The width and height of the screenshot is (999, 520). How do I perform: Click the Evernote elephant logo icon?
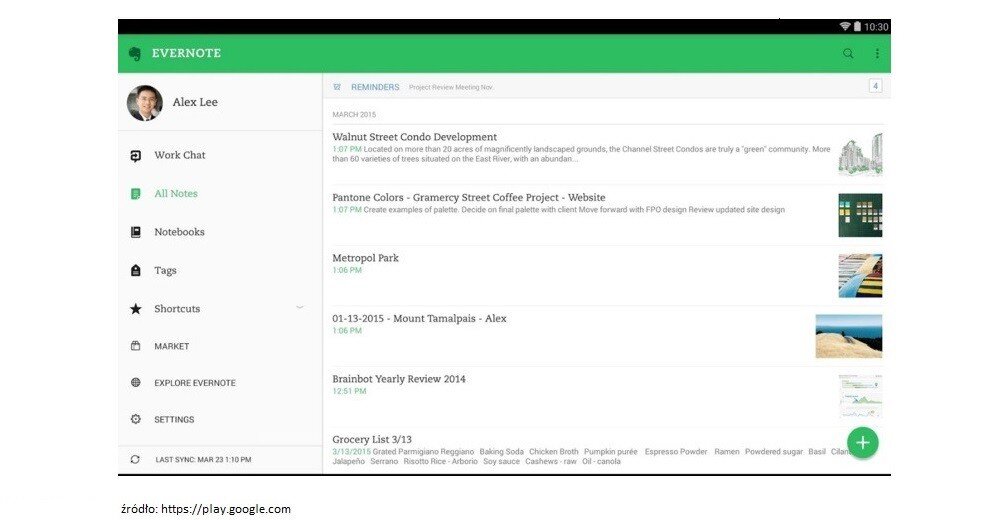(134, 54)
